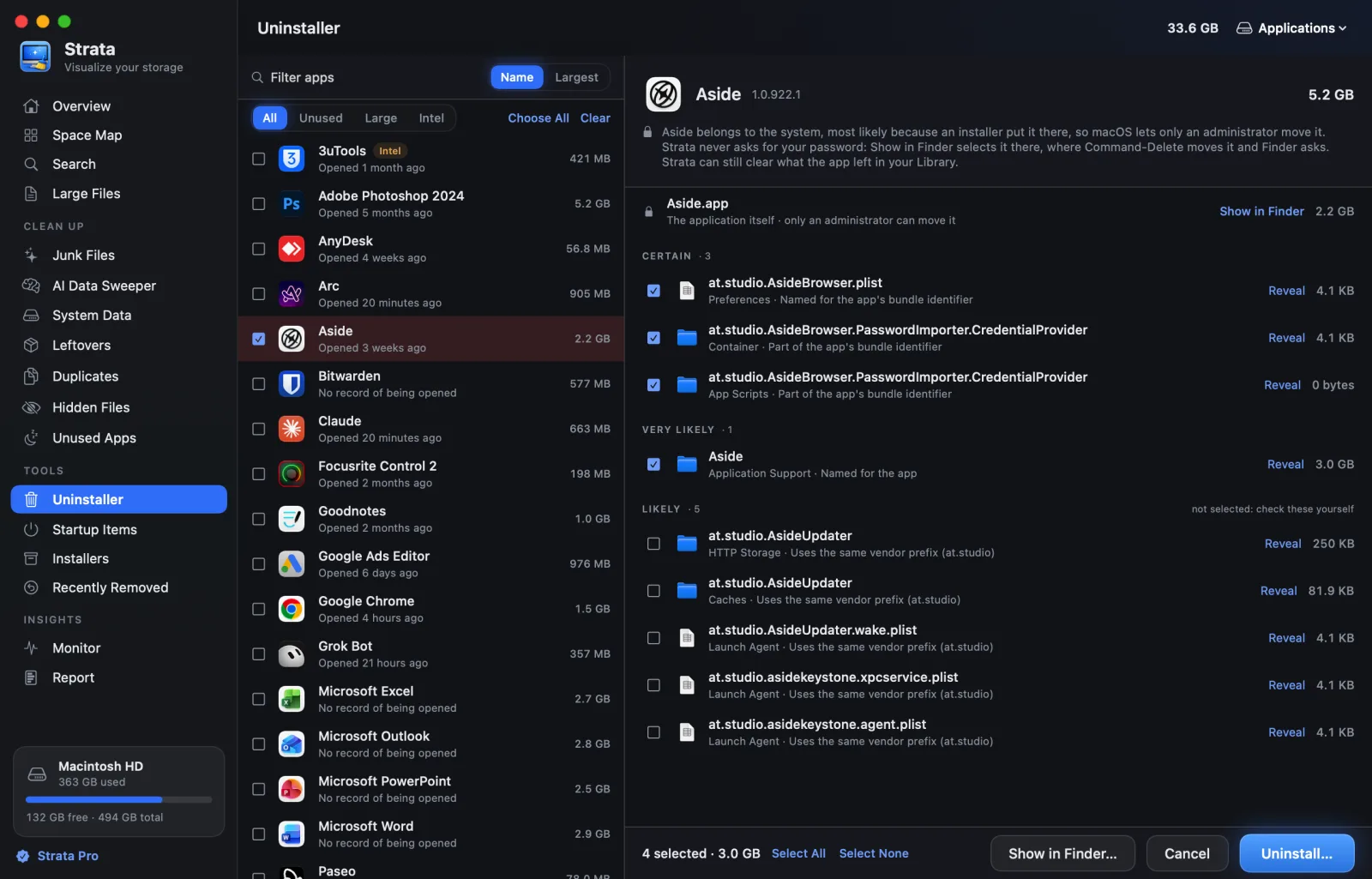Check at.studio.AsideUpdater.wake.plist checkbox
The image size is (1372, 879).
point(653,638)
